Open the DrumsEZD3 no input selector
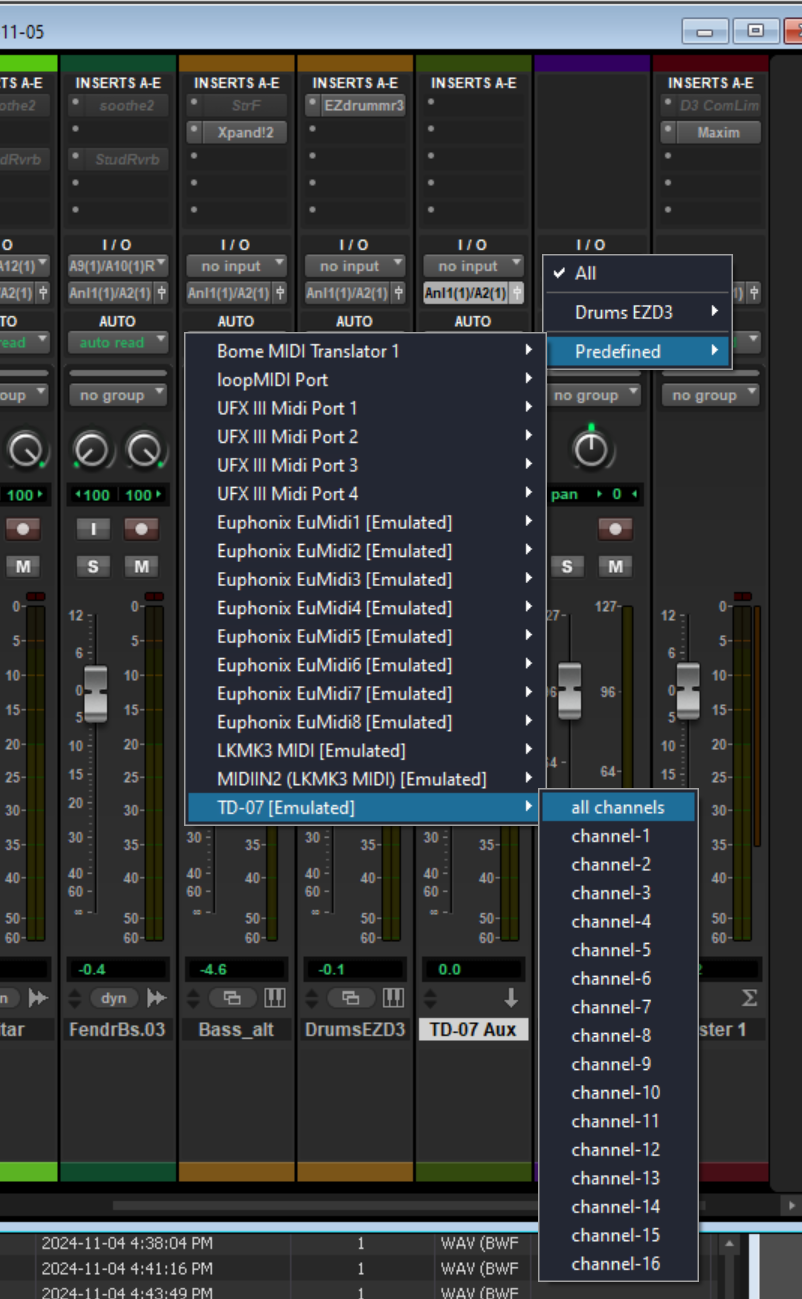Screen dimensions: 802x1299 354,266
